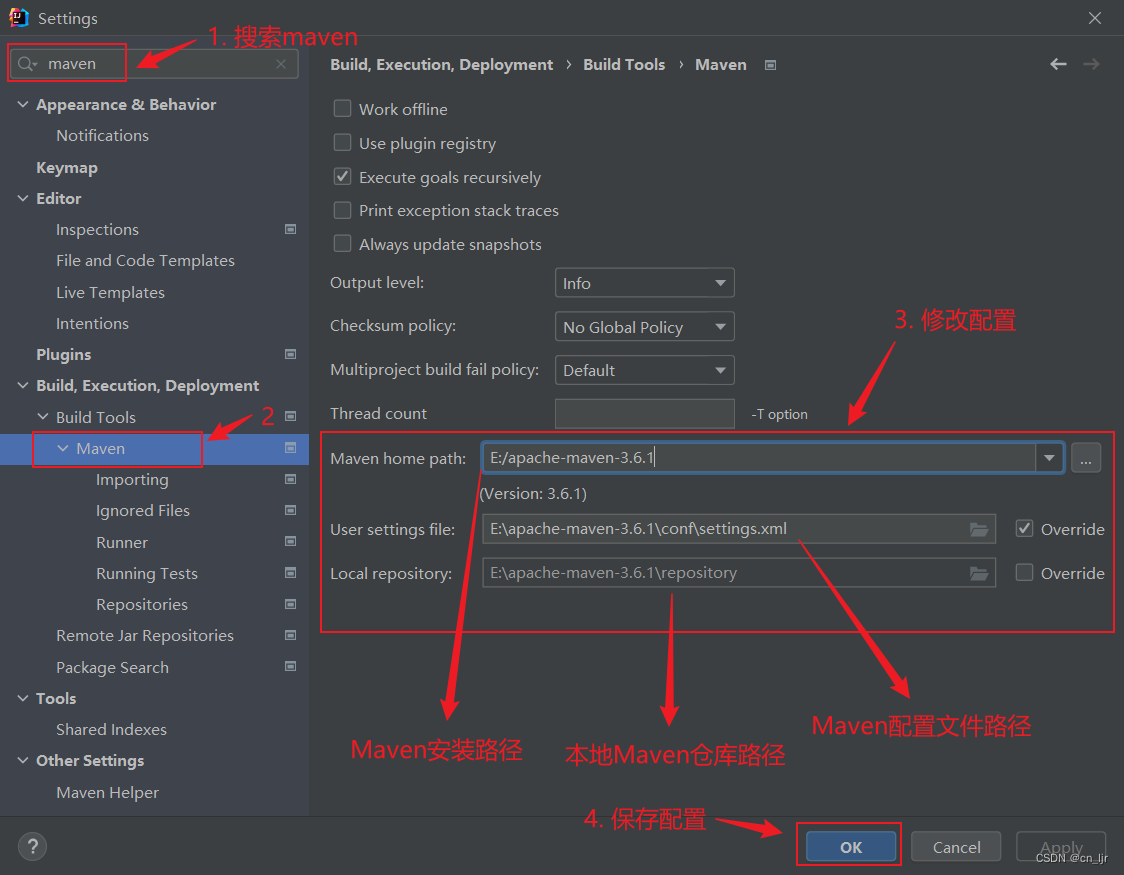Enable Print exception stack traces
Image resolution: width=1124 pixels, height=875 pixels.
pos(343,210)
